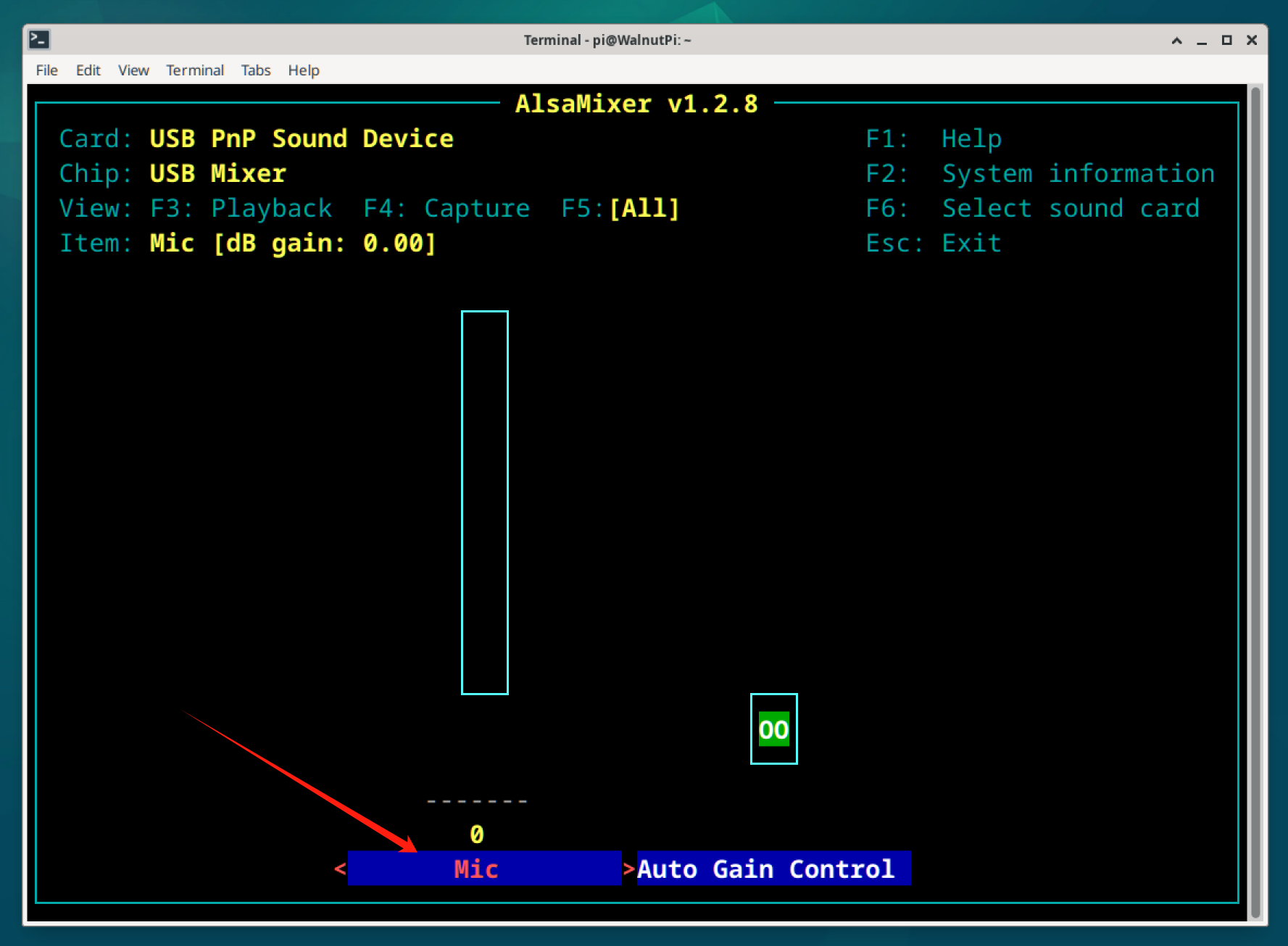
Task: Select the F3: Playback view
Action: point(241,209)
